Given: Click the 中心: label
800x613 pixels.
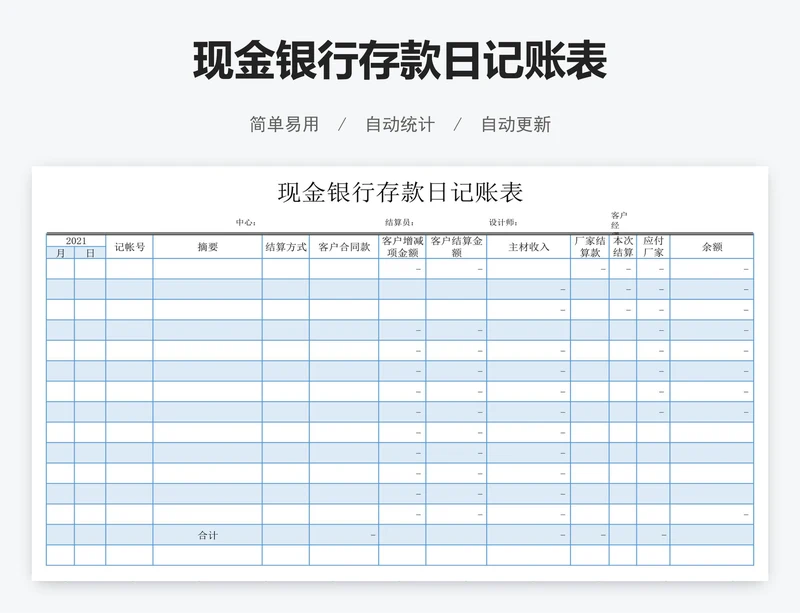Looking at the screenshot, I should tap(245, 223).
